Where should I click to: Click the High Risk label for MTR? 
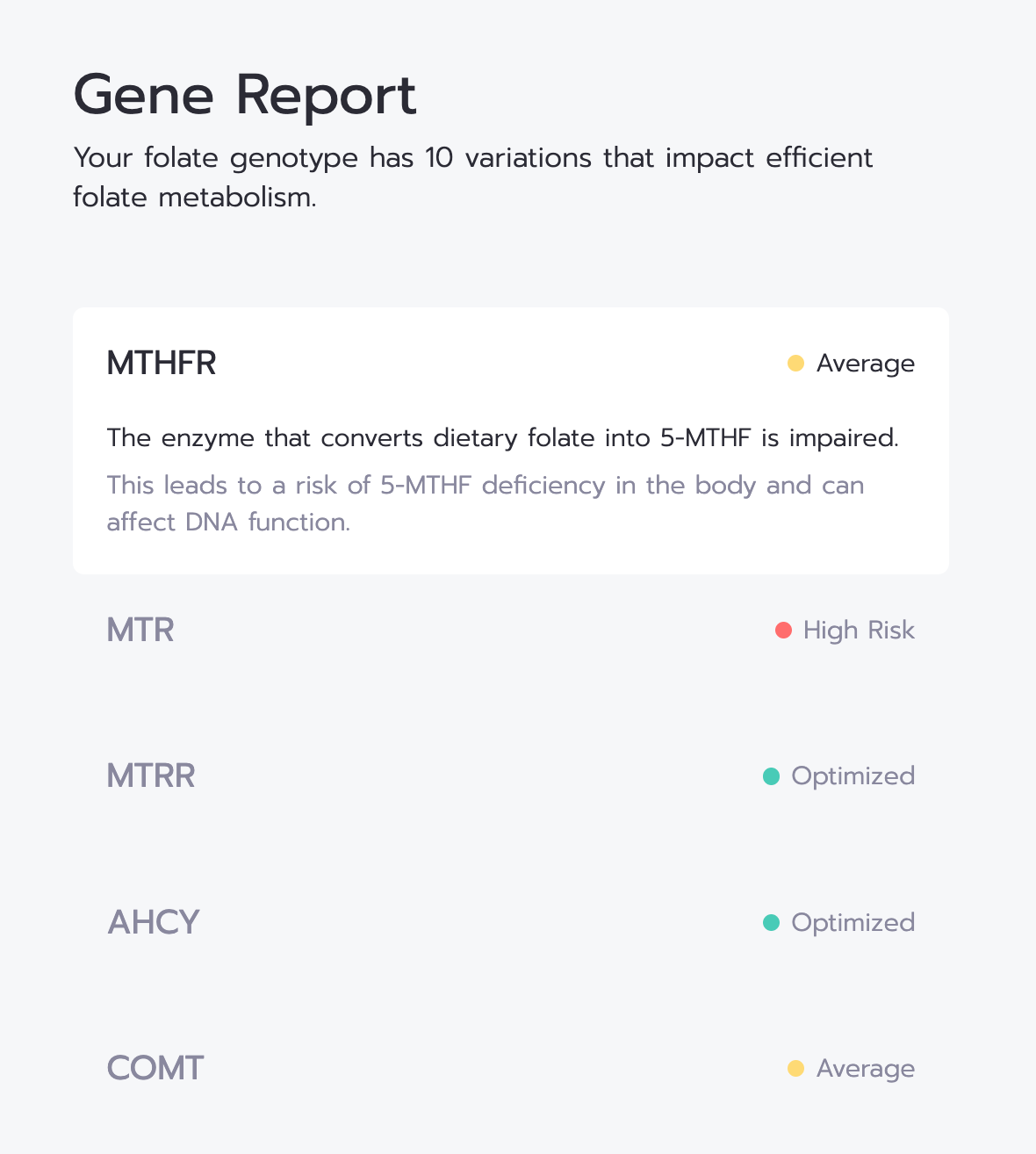pyautogui.click(x=859, y=631)
